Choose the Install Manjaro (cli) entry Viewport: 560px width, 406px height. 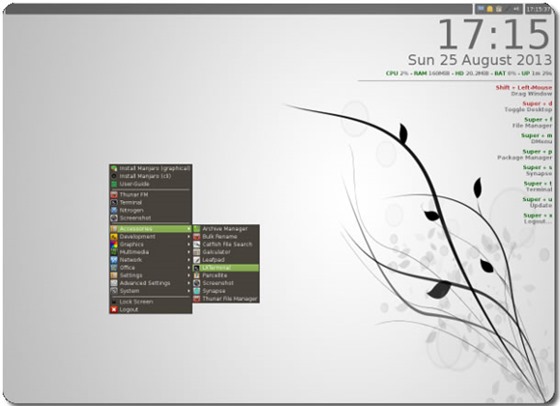pos(150,176)
